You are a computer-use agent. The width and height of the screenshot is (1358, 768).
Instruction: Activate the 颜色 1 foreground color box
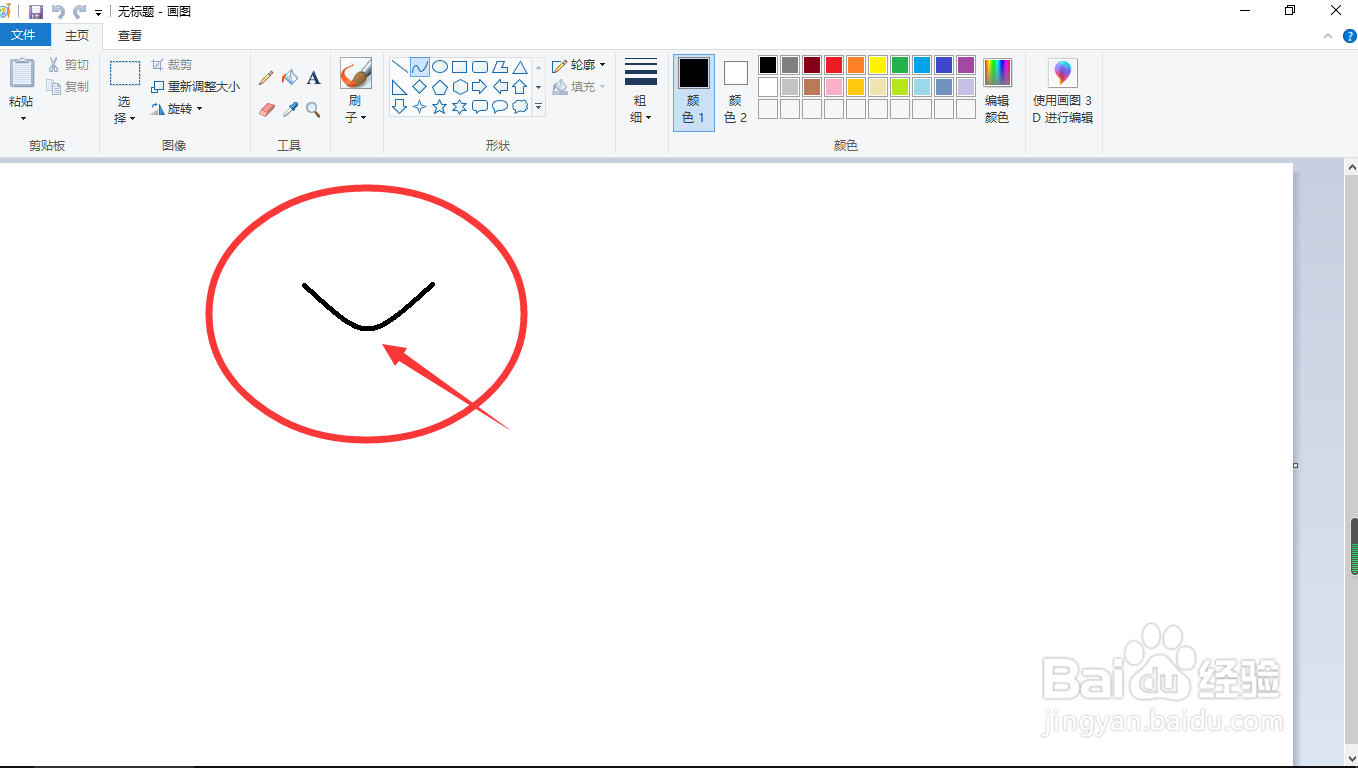point(694,93)
